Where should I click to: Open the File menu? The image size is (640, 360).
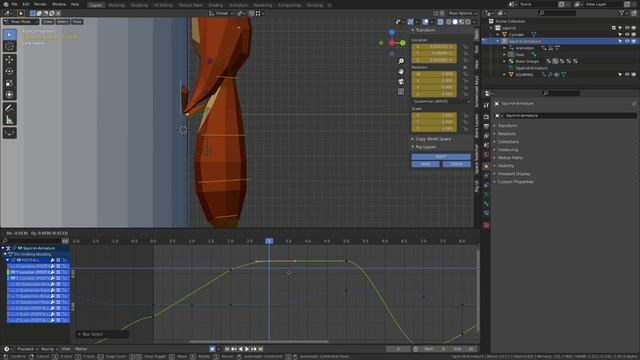(14, 4)
